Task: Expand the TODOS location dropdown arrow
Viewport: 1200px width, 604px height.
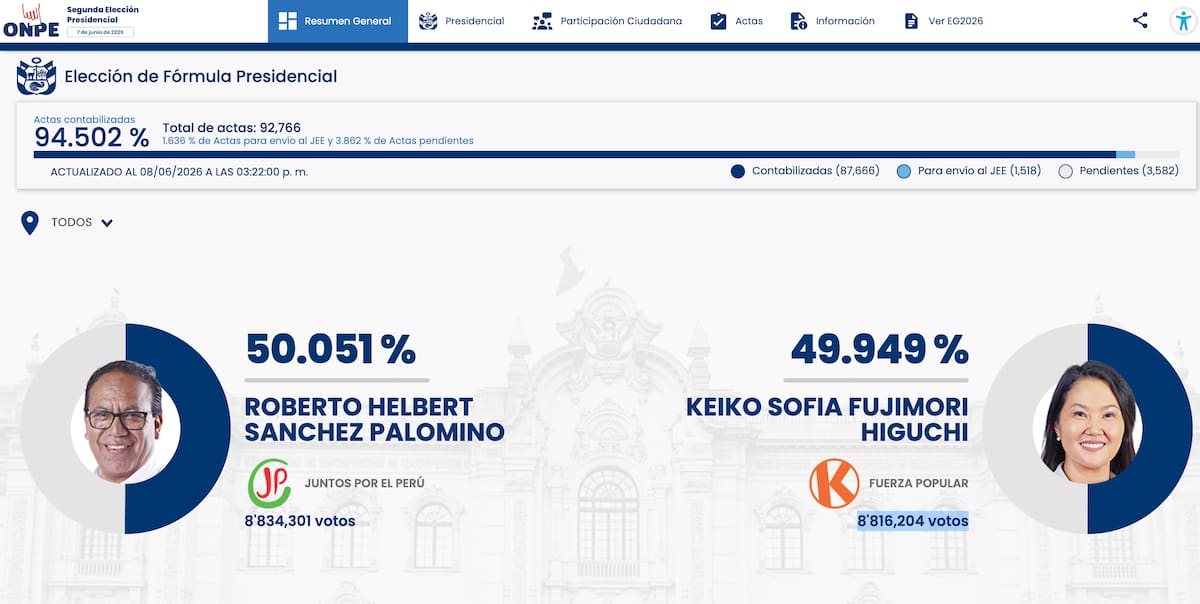Action: pyautogui.click(x=107, y=223)
